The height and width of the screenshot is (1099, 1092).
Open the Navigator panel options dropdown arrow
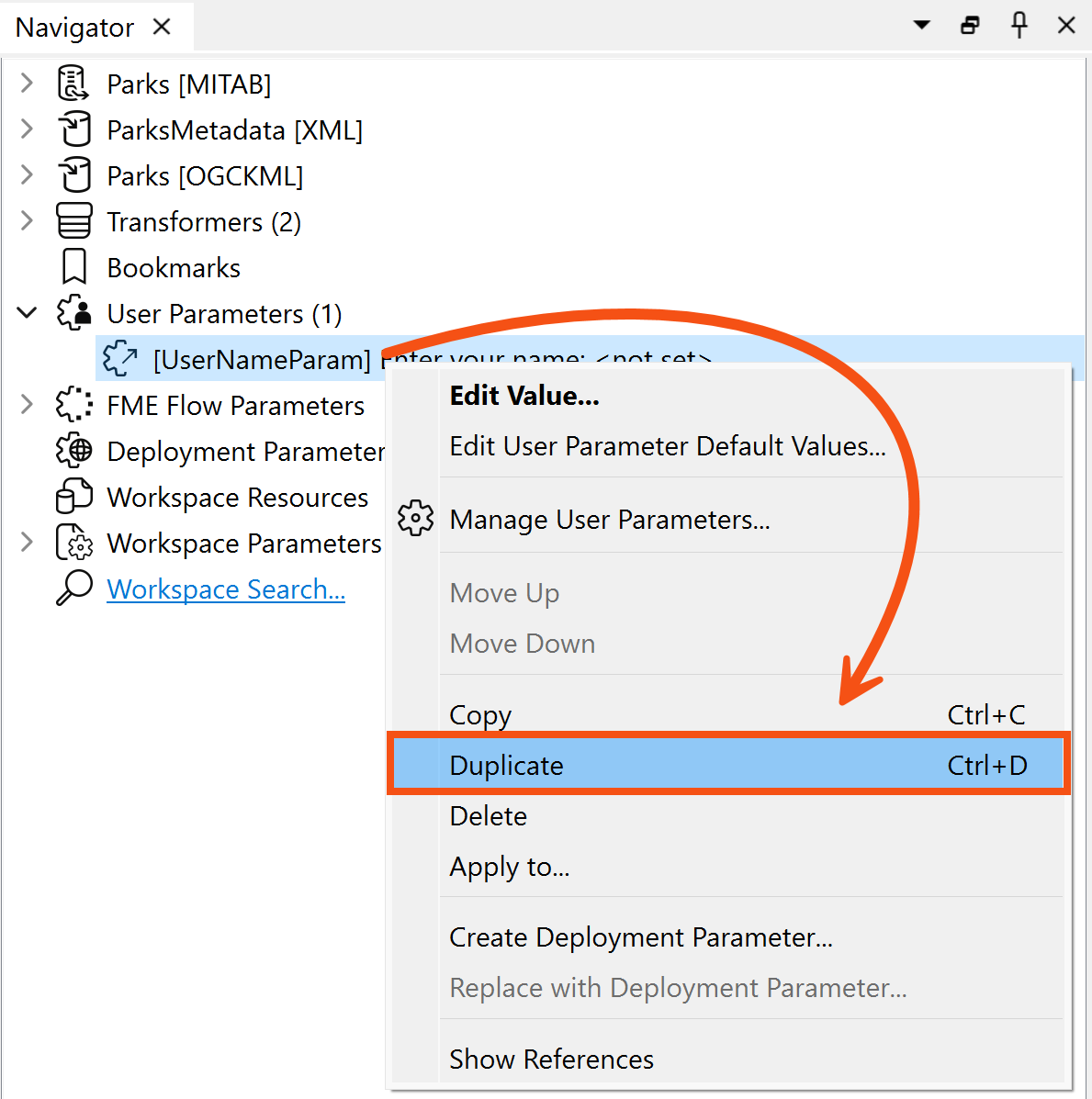point(921,26)
